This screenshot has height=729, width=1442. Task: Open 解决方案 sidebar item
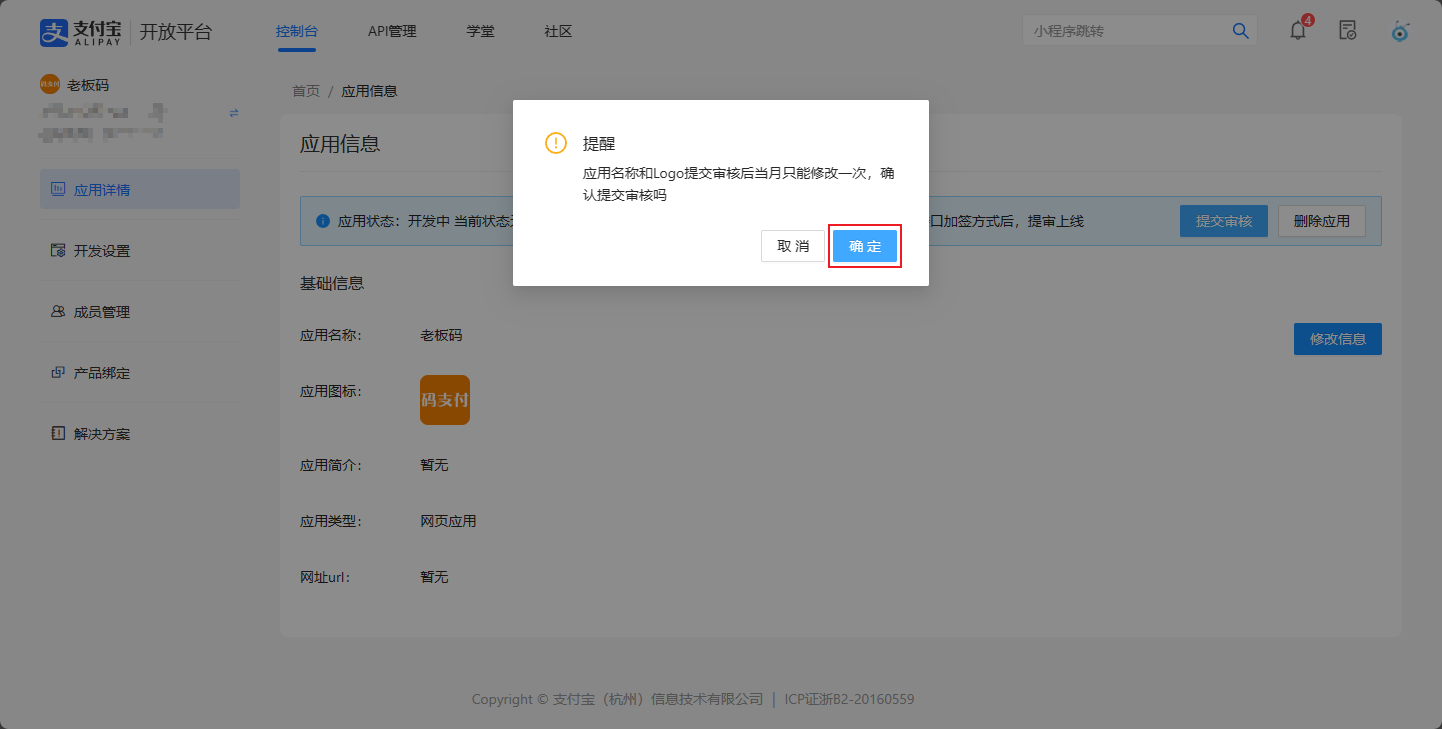click(102, 434)
